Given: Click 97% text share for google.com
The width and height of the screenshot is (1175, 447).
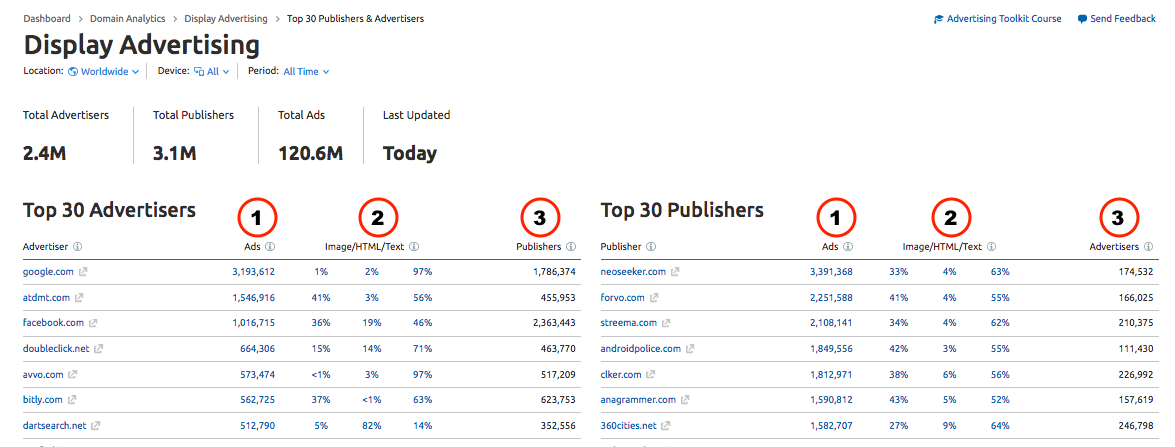Looking at the screenshot, I should (423, 272).
